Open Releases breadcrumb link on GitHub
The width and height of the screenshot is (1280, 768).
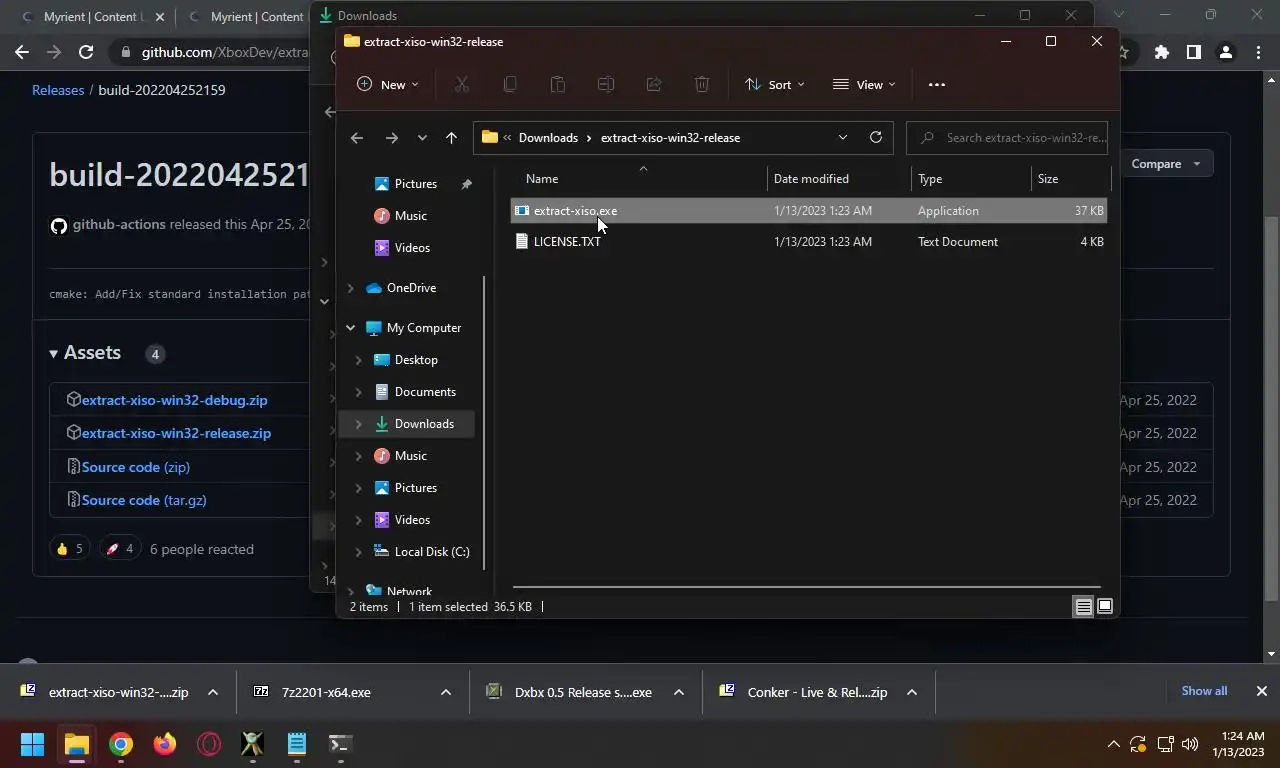pyautogui.click(x=58, y=90)
